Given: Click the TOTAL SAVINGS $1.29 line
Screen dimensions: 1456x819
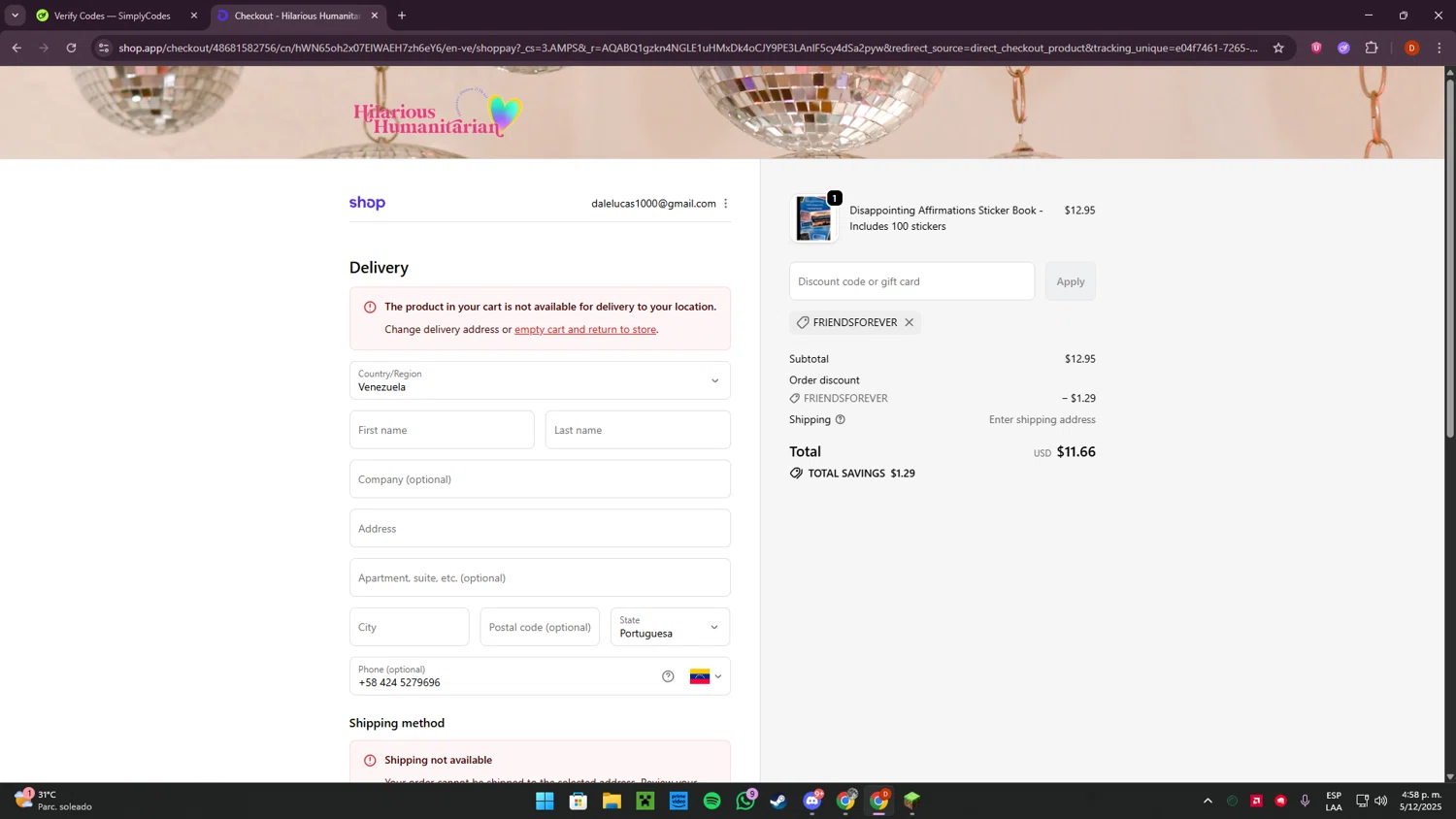Looking at the screenshot, I should pos(852,474).
